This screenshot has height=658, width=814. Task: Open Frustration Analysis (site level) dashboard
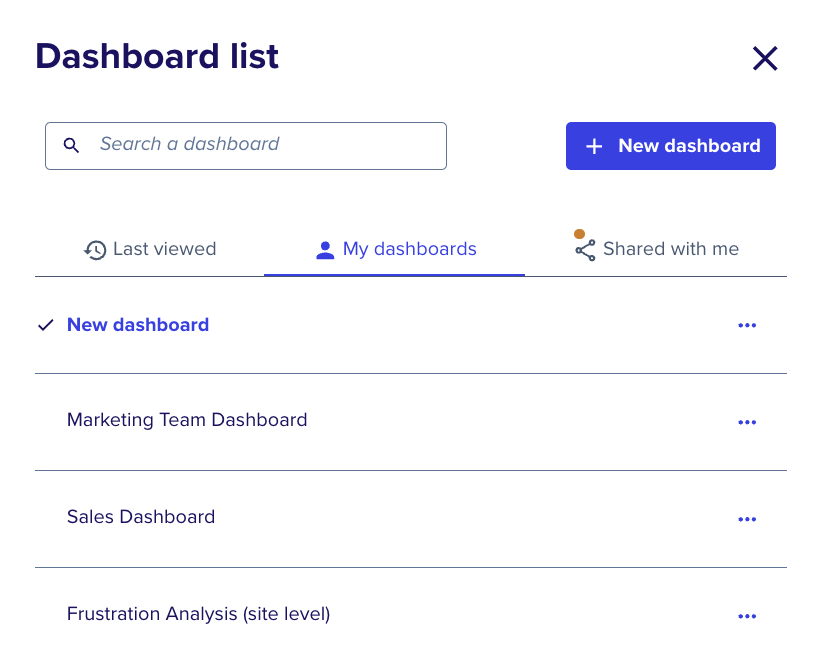198,614
